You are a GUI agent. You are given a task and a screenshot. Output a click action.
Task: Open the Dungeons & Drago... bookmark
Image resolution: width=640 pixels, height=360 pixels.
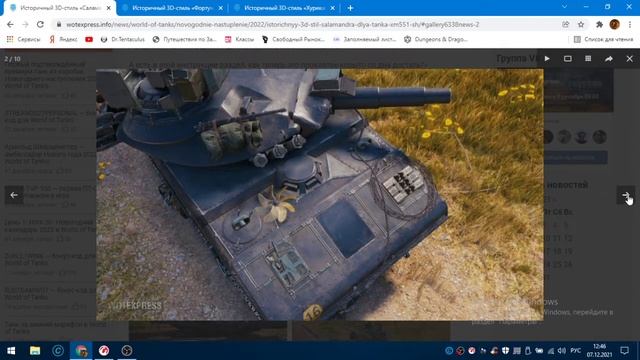(436, 39)
